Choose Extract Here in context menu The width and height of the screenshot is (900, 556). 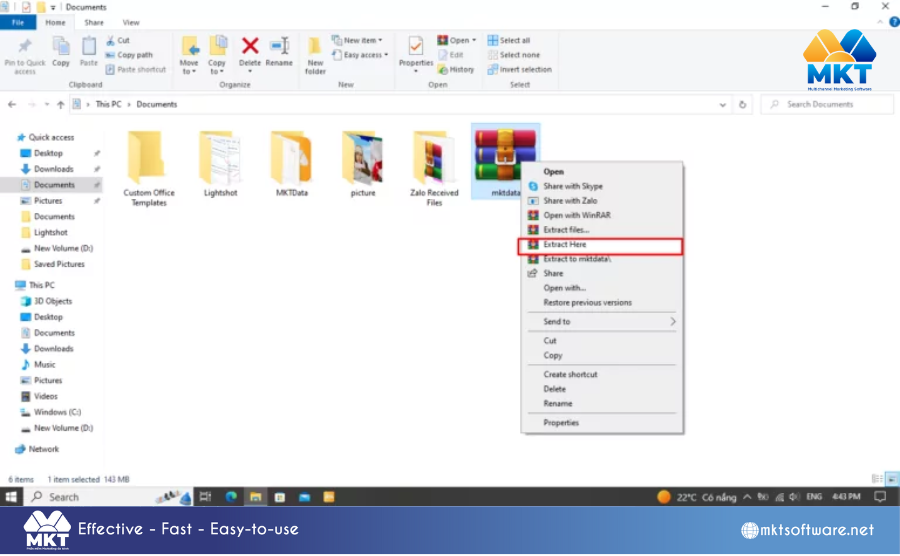tap(600, 246)
